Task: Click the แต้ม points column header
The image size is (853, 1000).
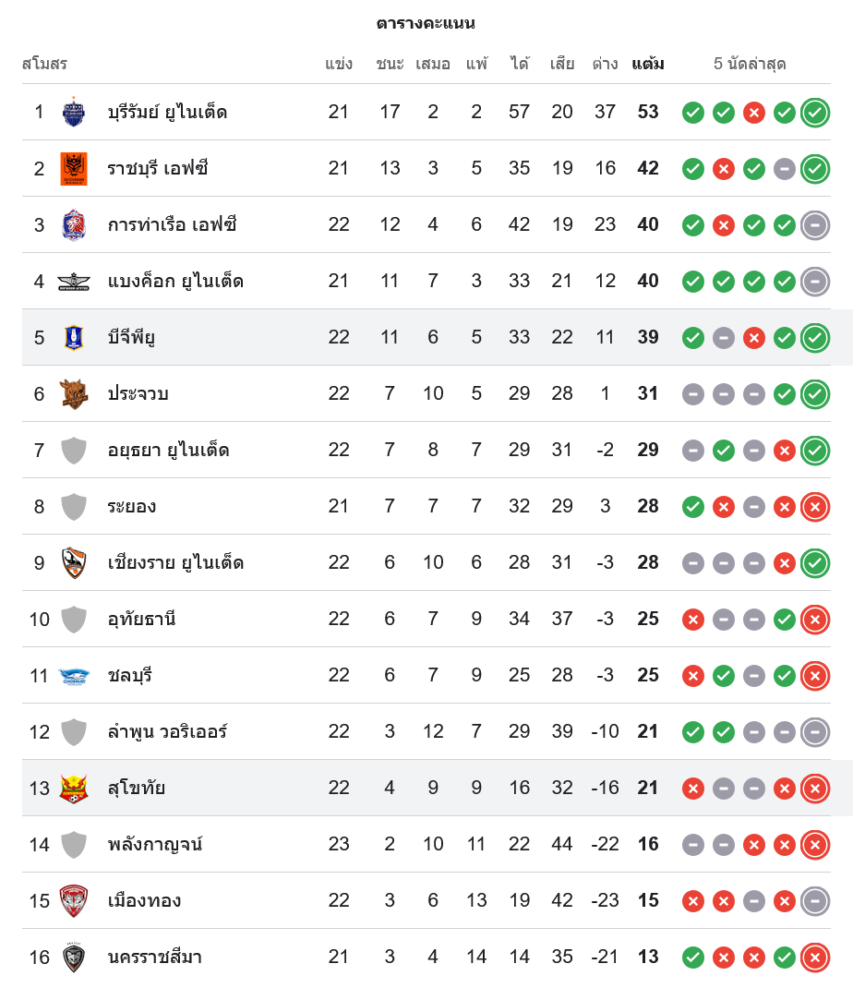Action: [648, 64]
